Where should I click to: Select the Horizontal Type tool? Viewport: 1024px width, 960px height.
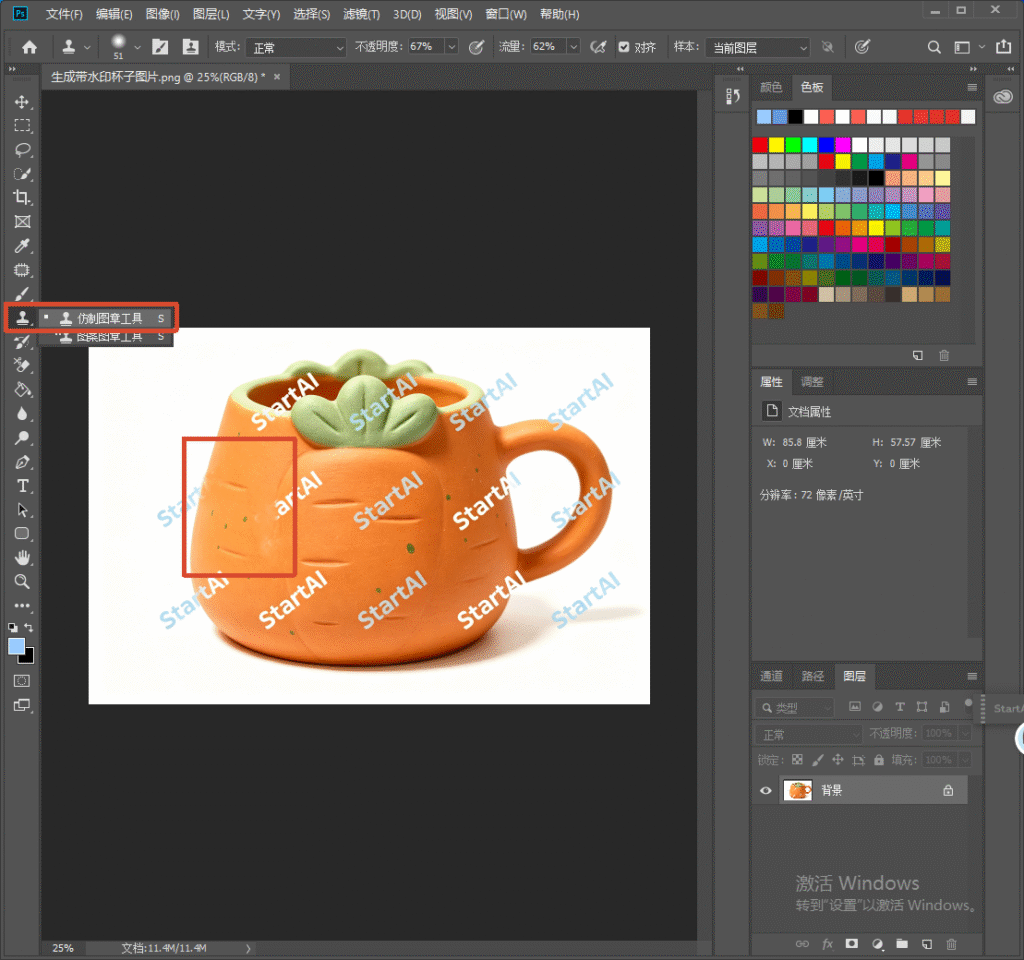pyautogui.click(x=22, y=486)
